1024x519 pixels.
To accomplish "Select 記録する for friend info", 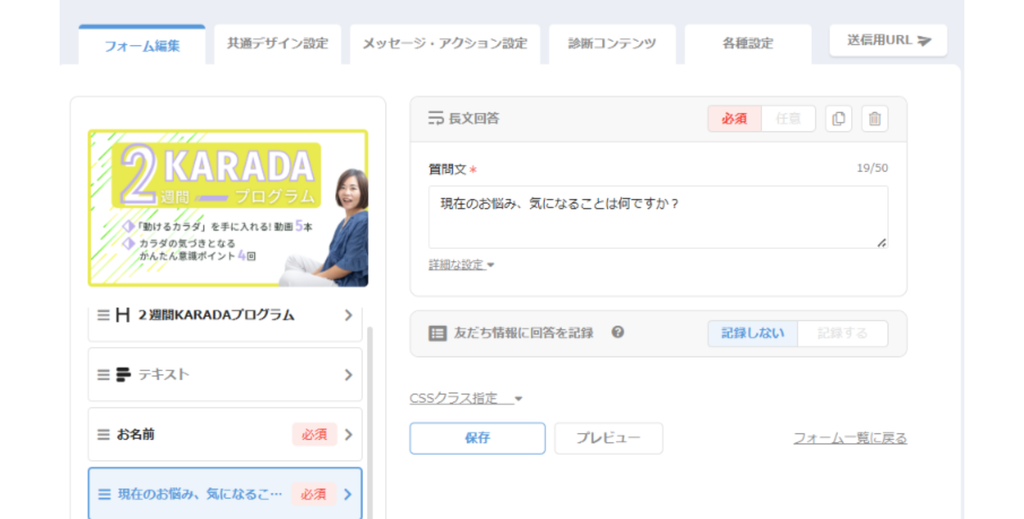I will tap(842, 334).
